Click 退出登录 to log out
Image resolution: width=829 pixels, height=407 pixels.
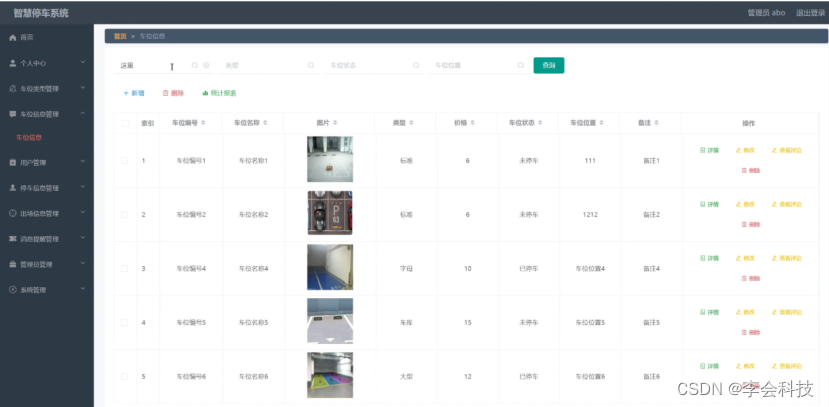pos(810,13)
